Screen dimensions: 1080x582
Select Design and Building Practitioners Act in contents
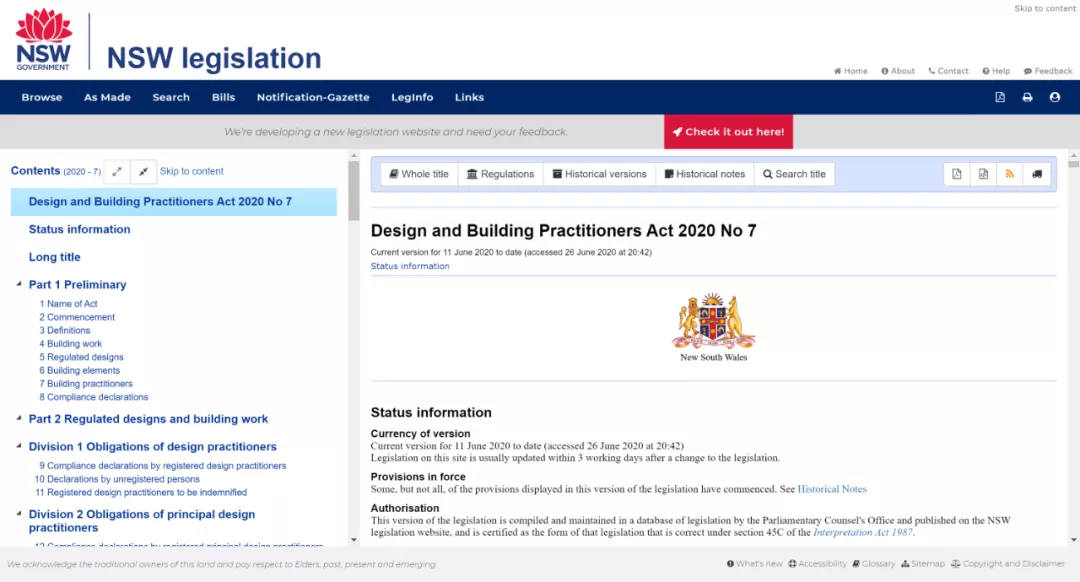[174, 202]
